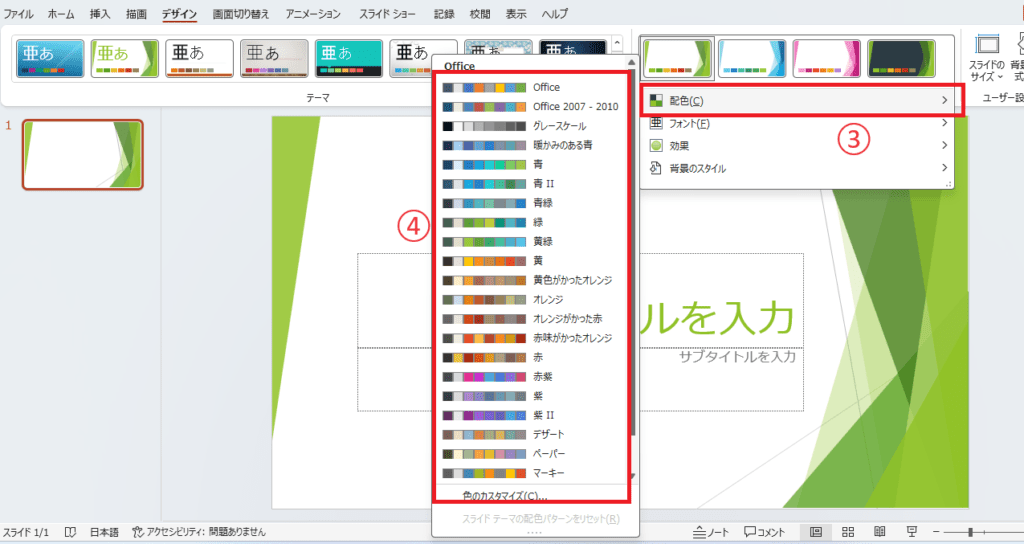1024x544 pixels.
Task: Apply the white theme with orange underline
Action: (x=199, y=58)
